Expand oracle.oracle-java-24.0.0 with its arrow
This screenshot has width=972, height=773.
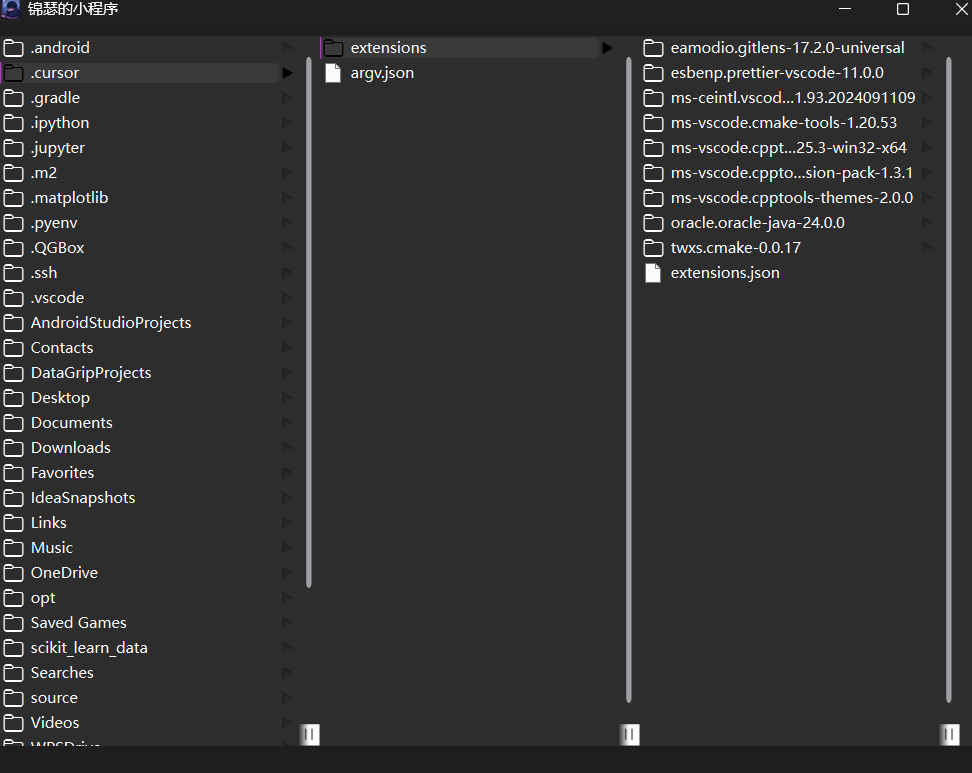pyautogui.click(x=927, y=222)
